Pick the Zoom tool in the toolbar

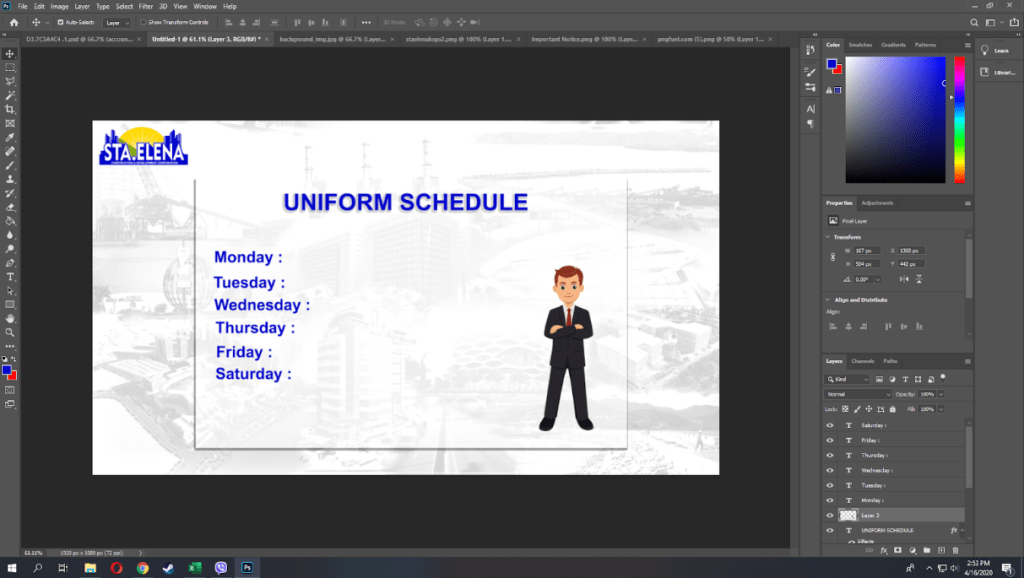click(x=10, y=332)
